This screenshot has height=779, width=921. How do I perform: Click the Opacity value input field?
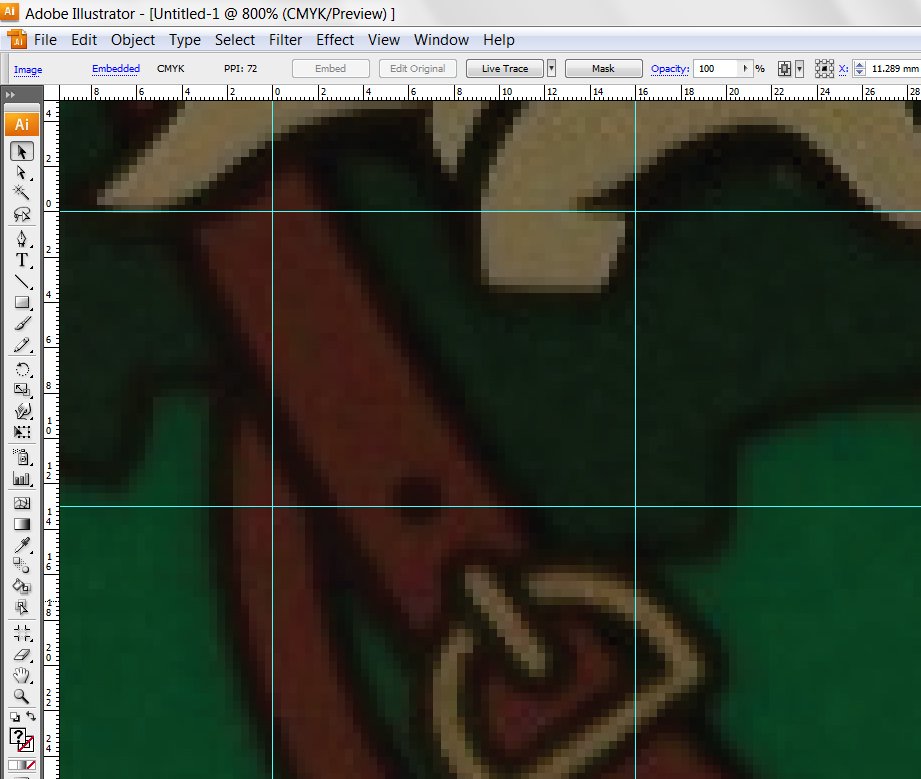click(716, 69)
